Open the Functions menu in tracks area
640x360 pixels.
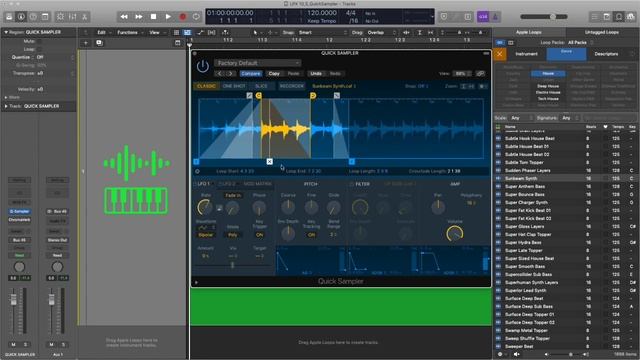click(x=129, y=32)
